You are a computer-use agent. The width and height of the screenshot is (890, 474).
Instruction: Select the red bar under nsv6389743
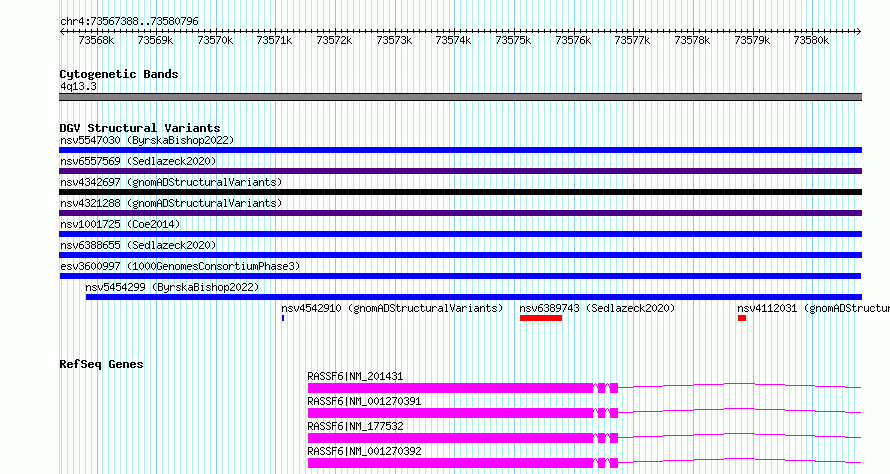541,318
